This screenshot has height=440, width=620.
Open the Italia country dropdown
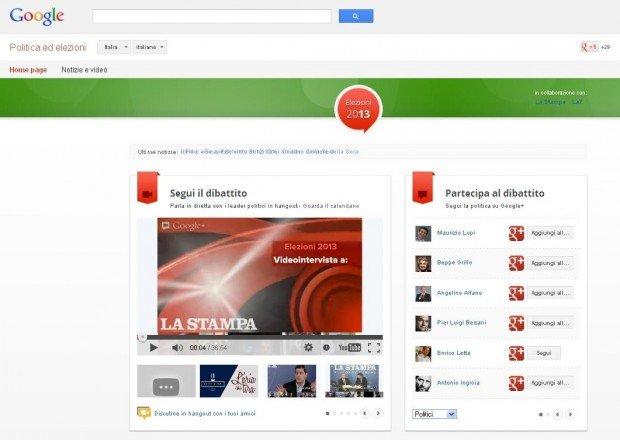[114, 47]
